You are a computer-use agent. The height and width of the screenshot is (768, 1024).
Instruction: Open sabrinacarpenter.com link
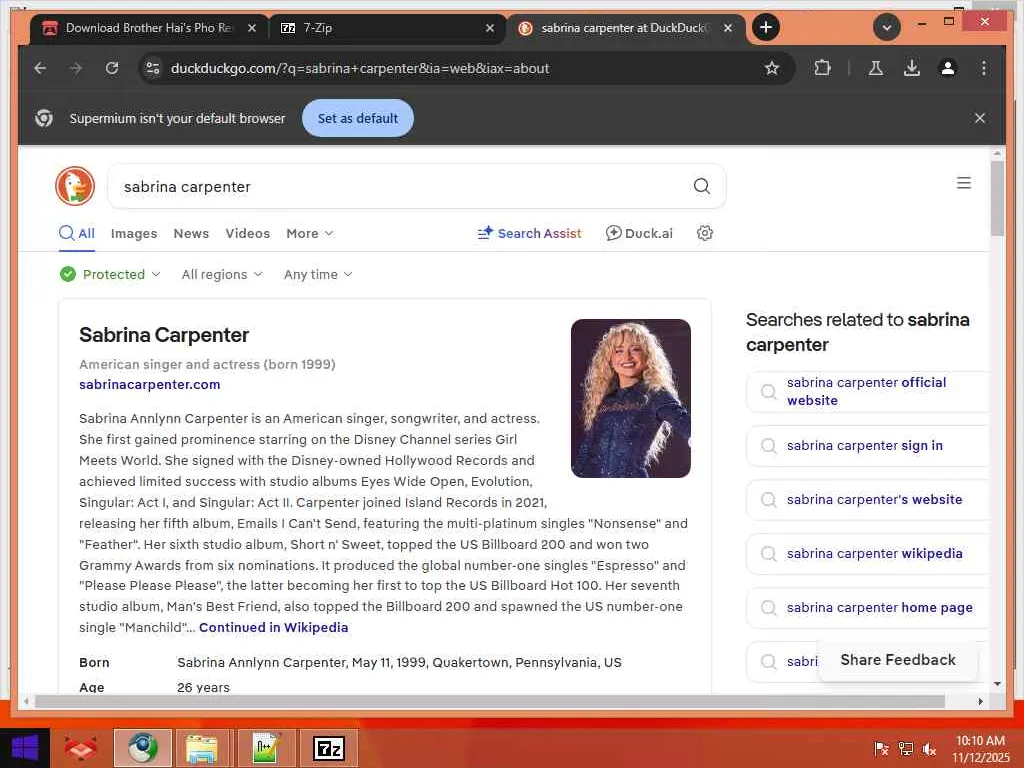tap(150, 384)
